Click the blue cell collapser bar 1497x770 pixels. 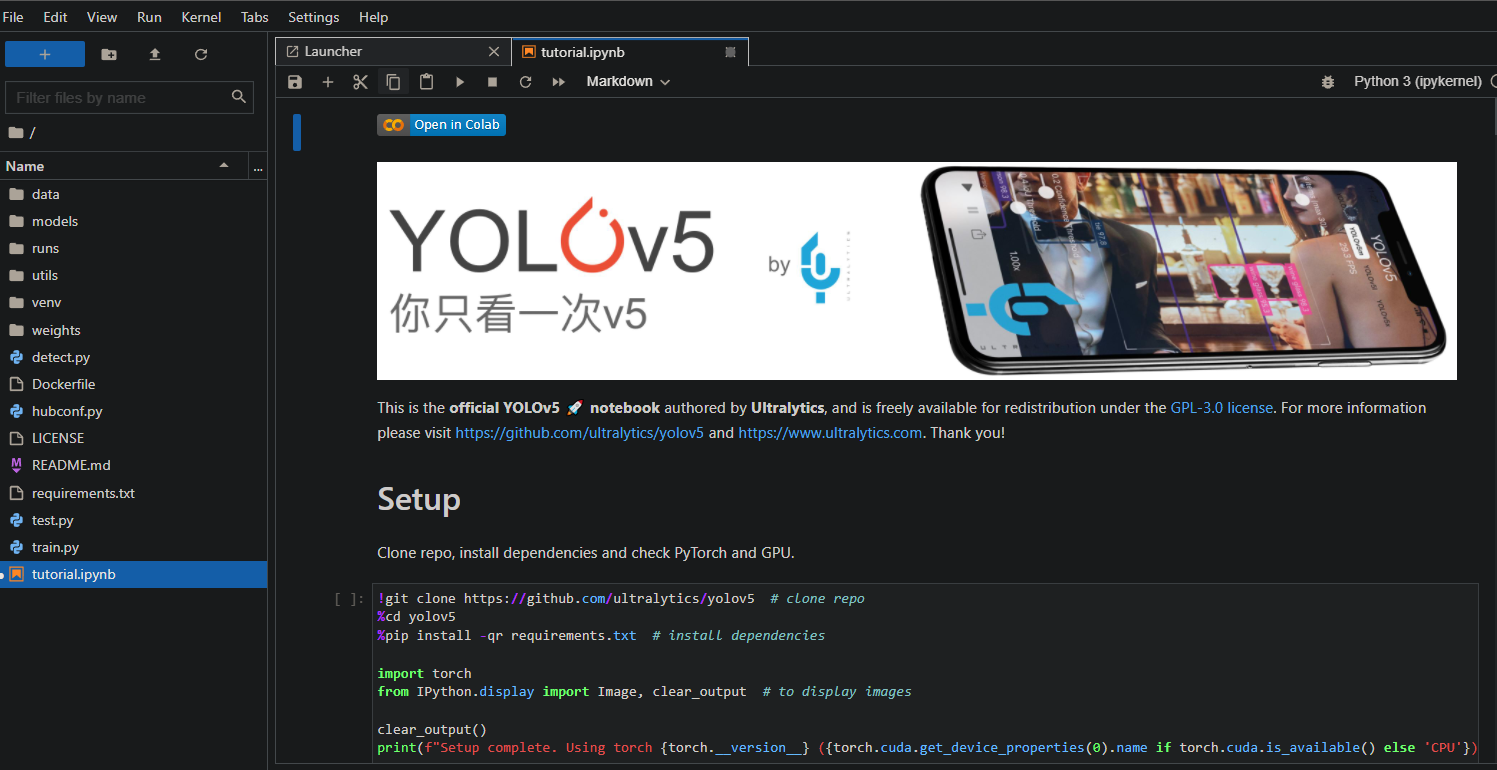[x=296, y=133]
